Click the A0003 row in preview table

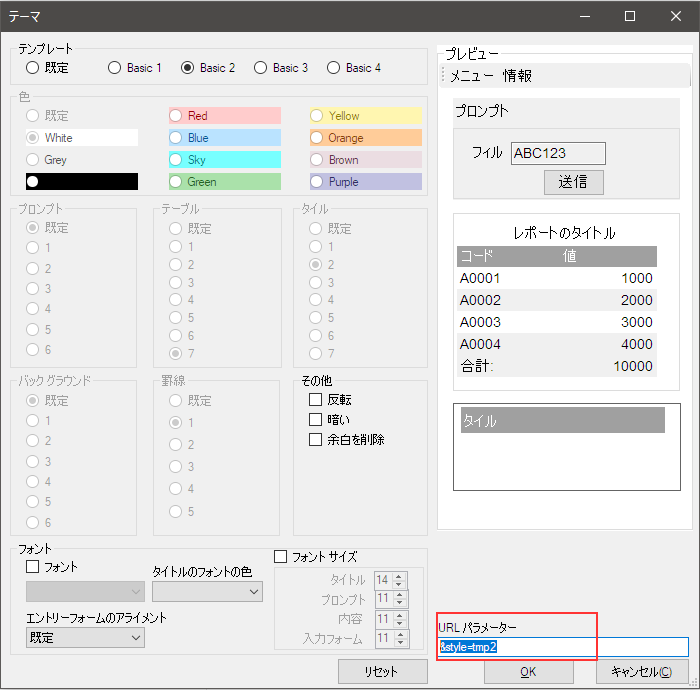tap(557, 322)
